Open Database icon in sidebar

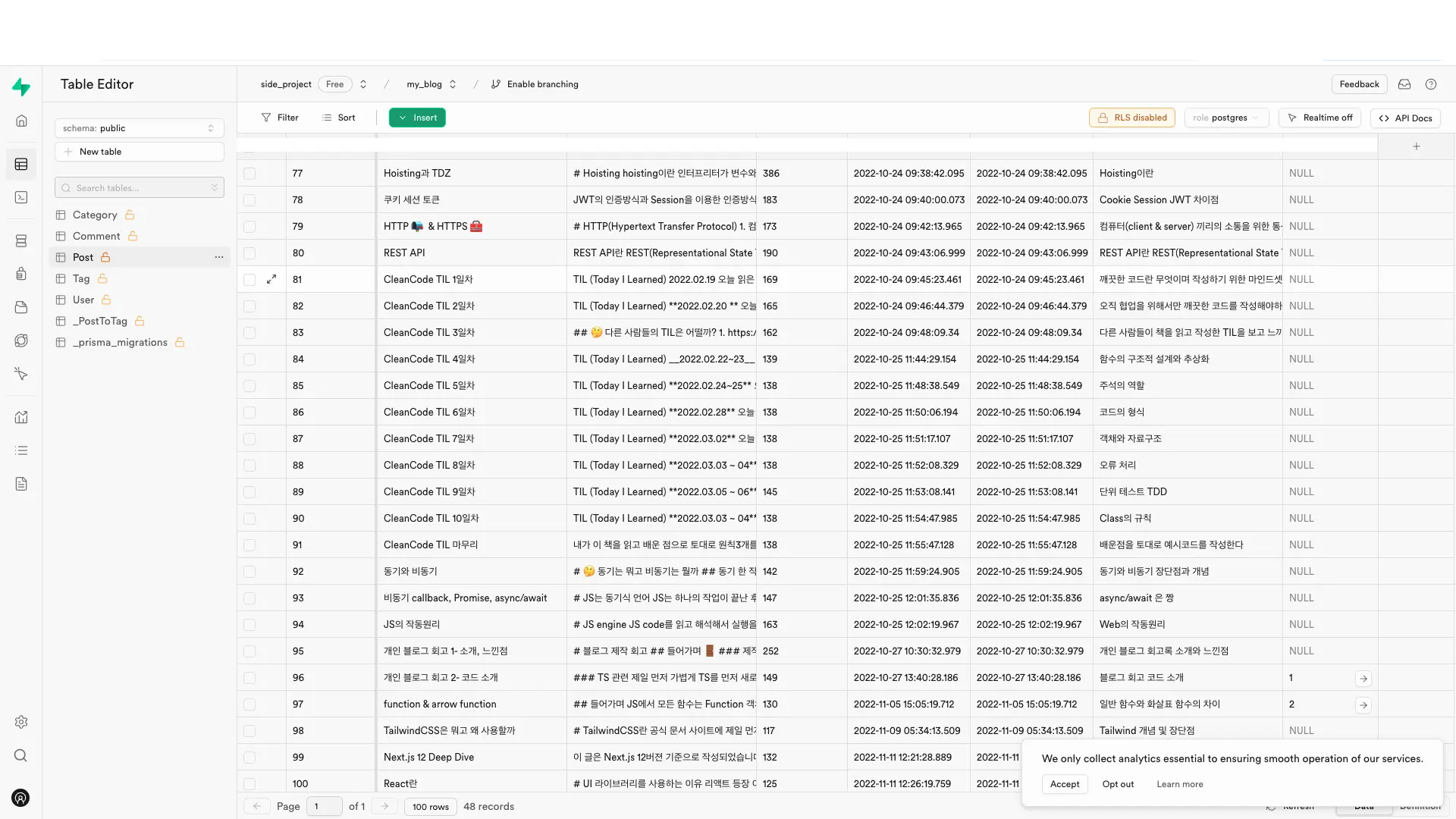(21, 241)
